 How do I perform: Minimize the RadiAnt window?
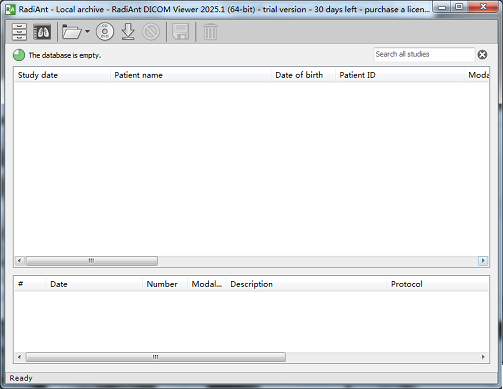coord(442,7)
